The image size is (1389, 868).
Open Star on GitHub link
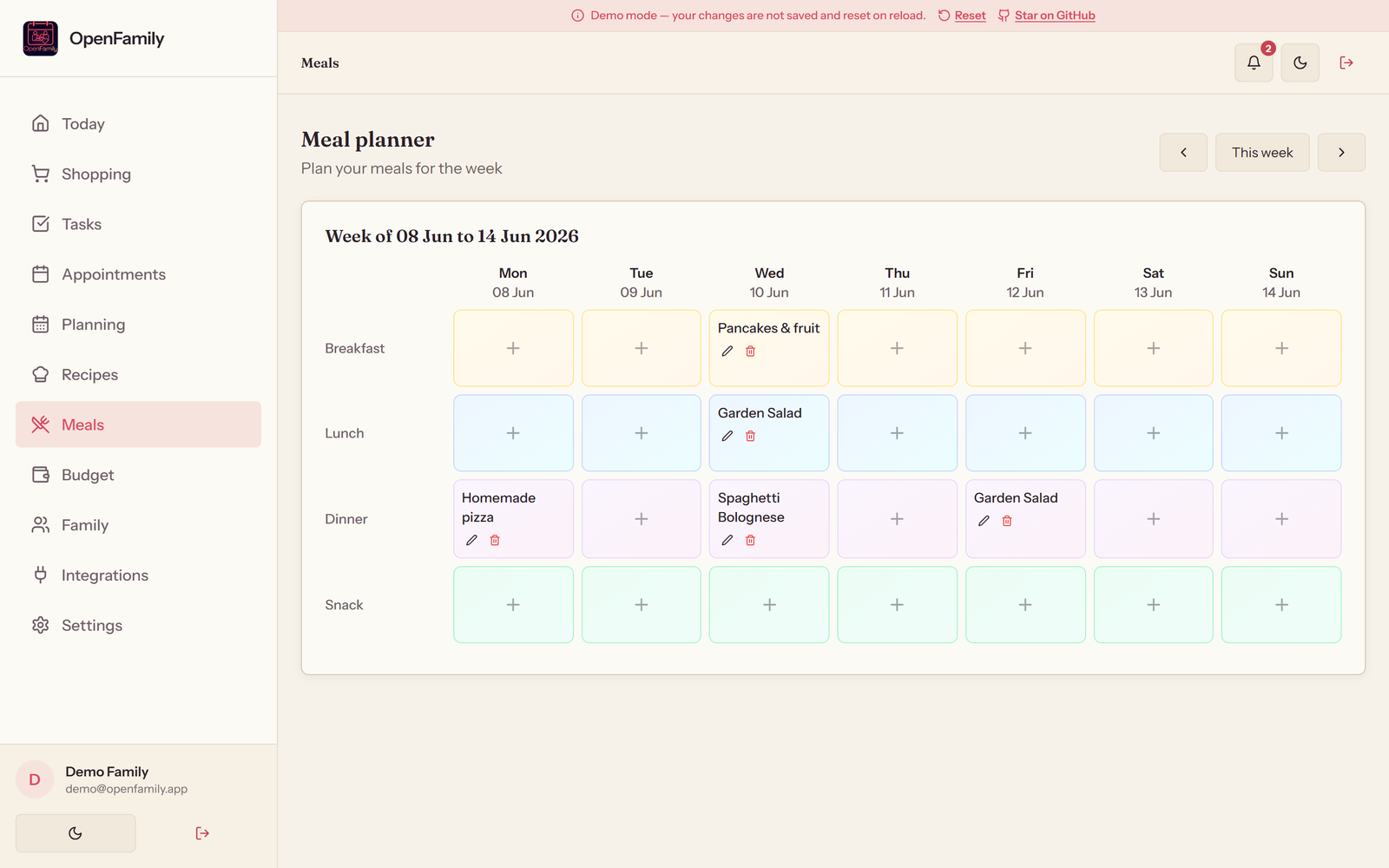[1046, 16]
